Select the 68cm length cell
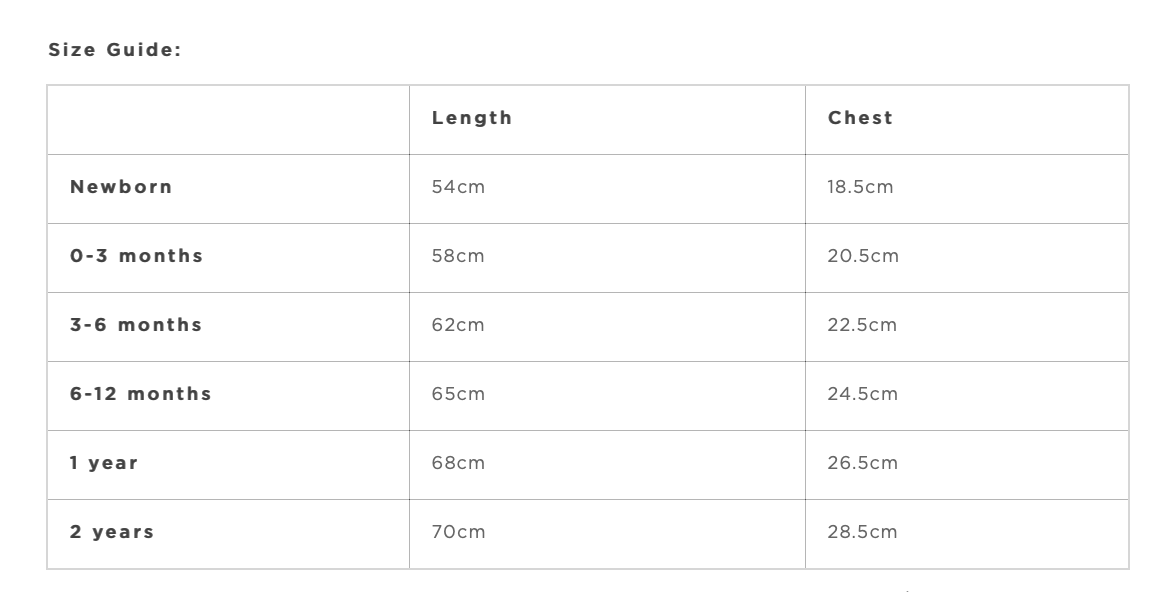 458,463
